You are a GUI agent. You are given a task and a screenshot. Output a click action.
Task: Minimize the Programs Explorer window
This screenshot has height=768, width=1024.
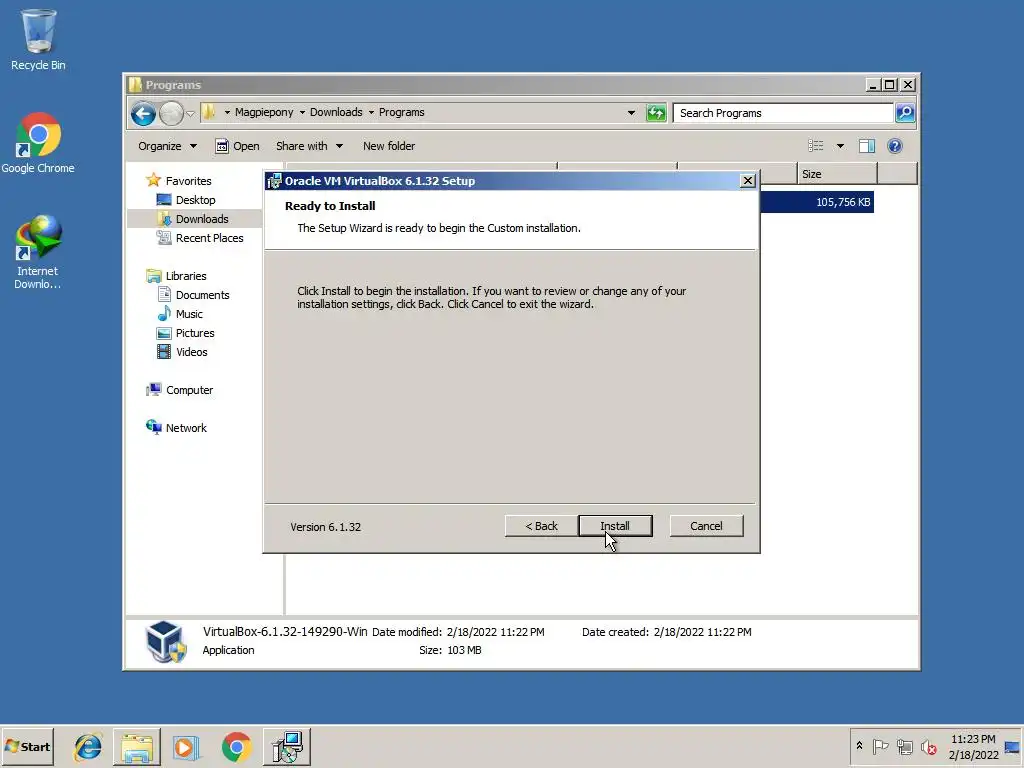pyautogui.click(x=872, y=85)
